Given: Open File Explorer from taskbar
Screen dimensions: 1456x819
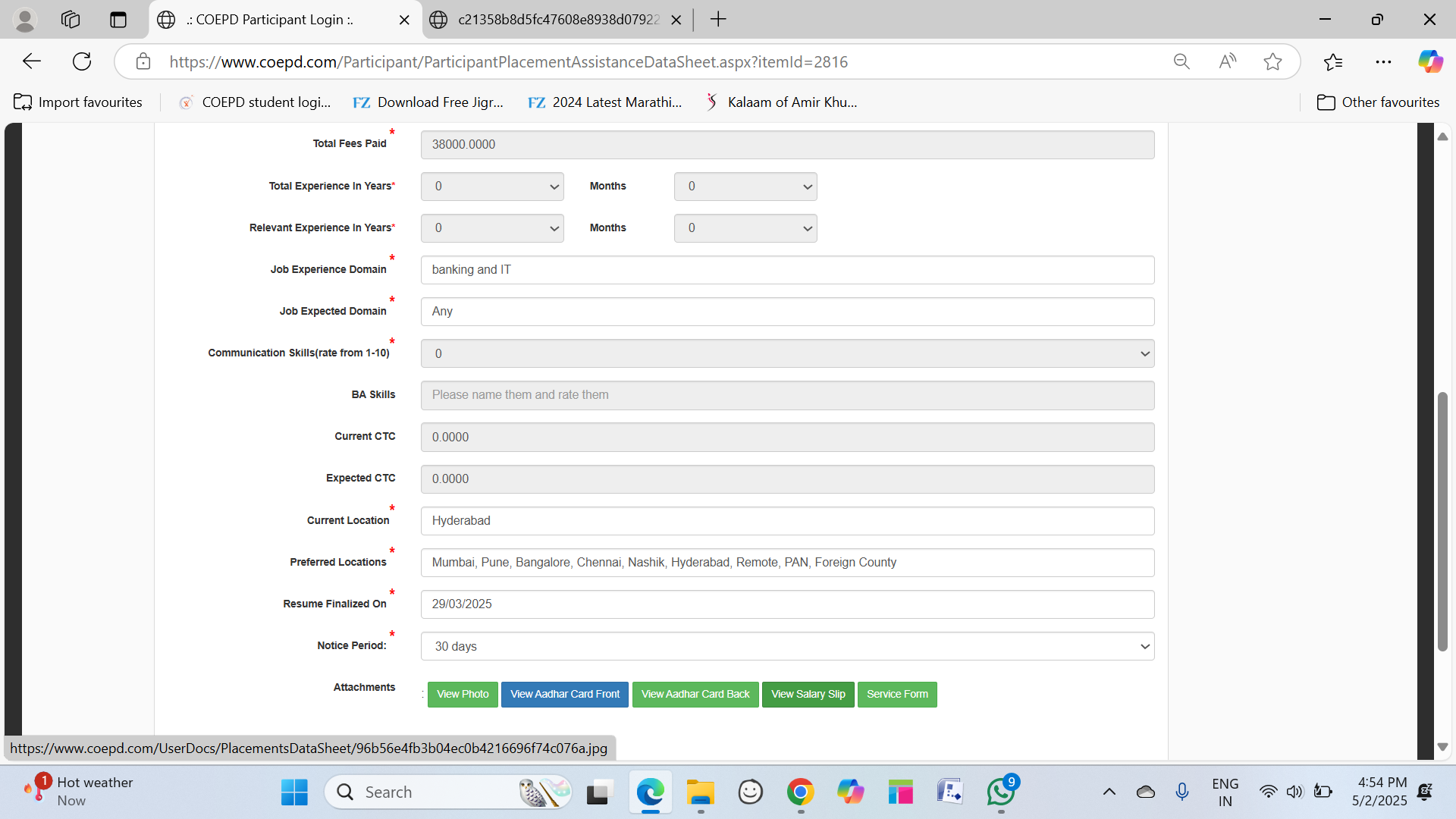Looking at the screenshot, I should 700,792.
